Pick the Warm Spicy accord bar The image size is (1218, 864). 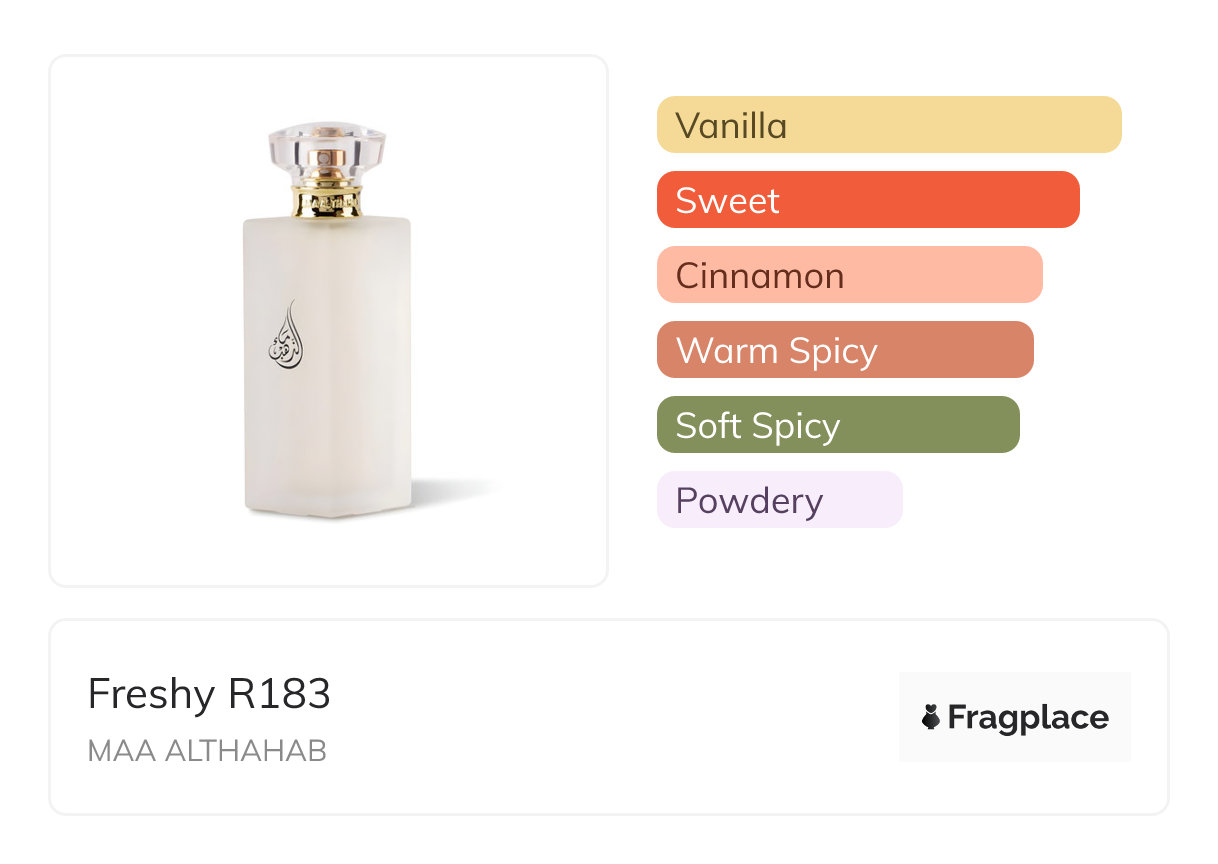(844, 350)
